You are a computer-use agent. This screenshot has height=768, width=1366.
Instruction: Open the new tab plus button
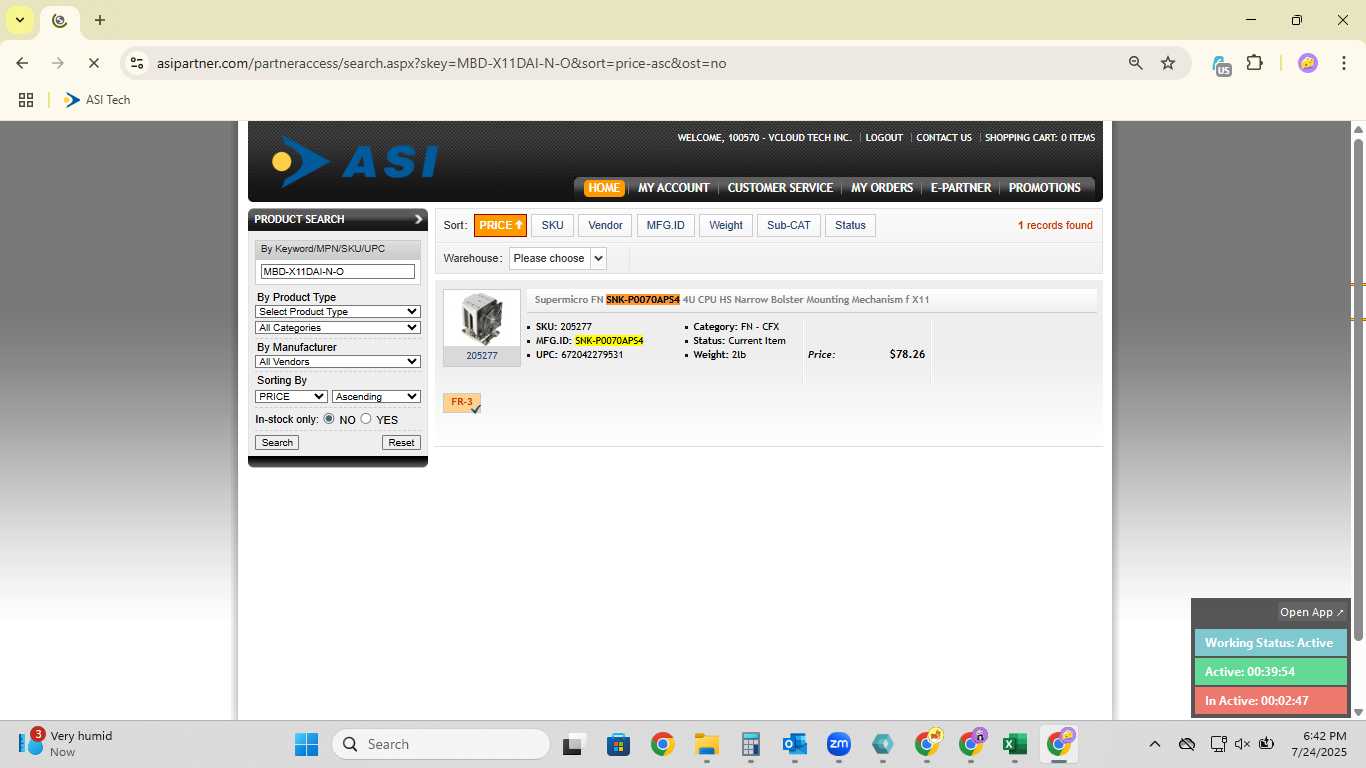[100, 20]
